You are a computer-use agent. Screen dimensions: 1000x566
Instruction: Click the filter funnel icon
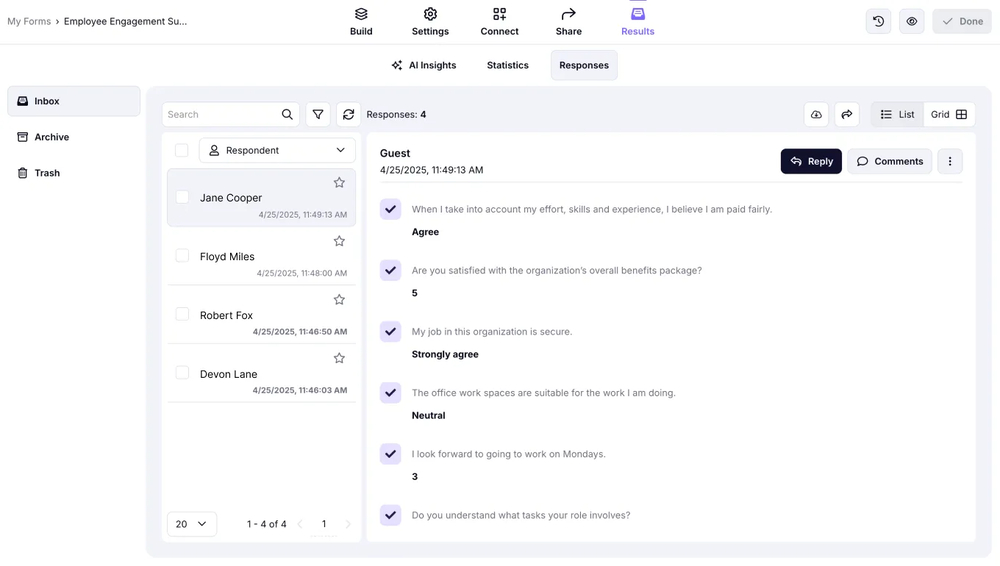pyautogui.click(x=318, y=115)
